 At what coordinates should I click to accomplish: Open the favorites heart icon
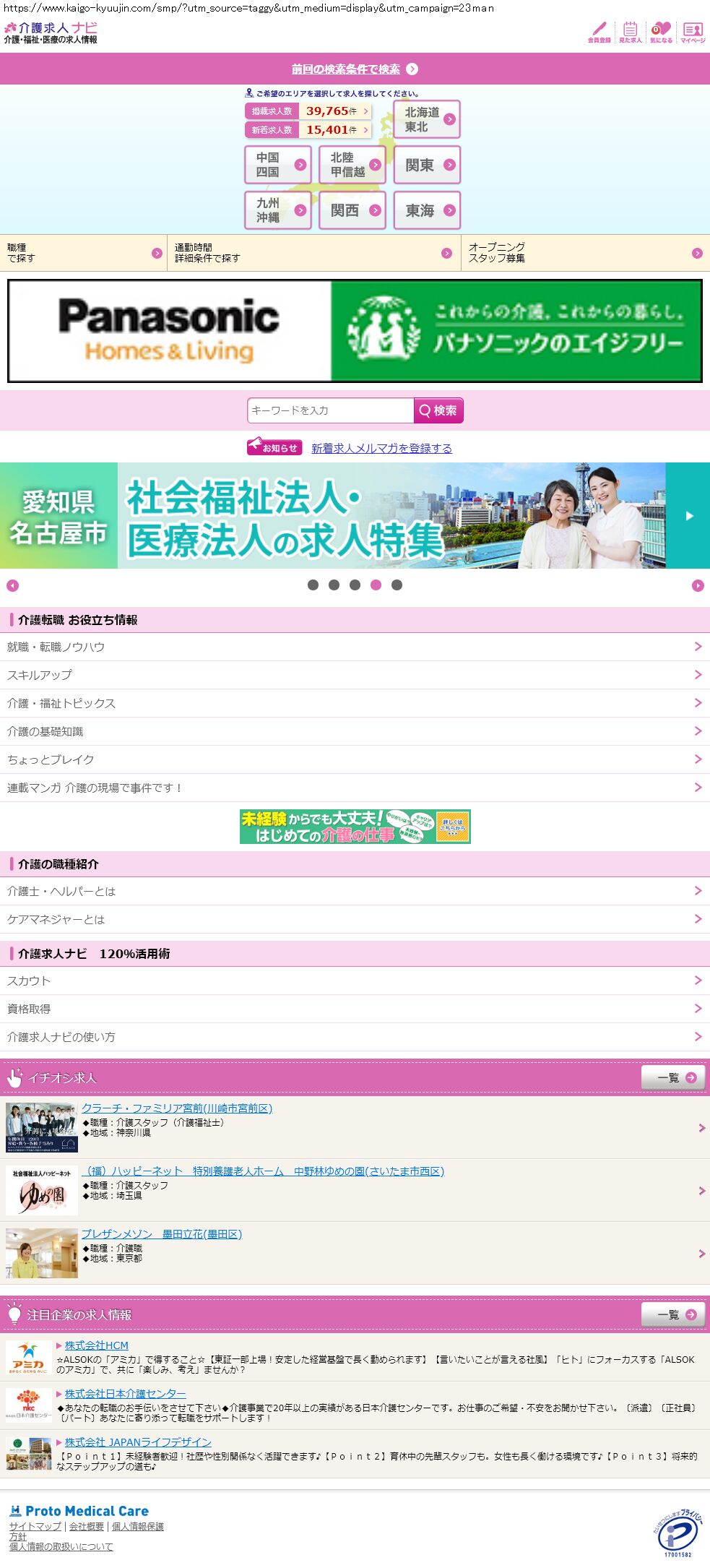pos(661,33)
